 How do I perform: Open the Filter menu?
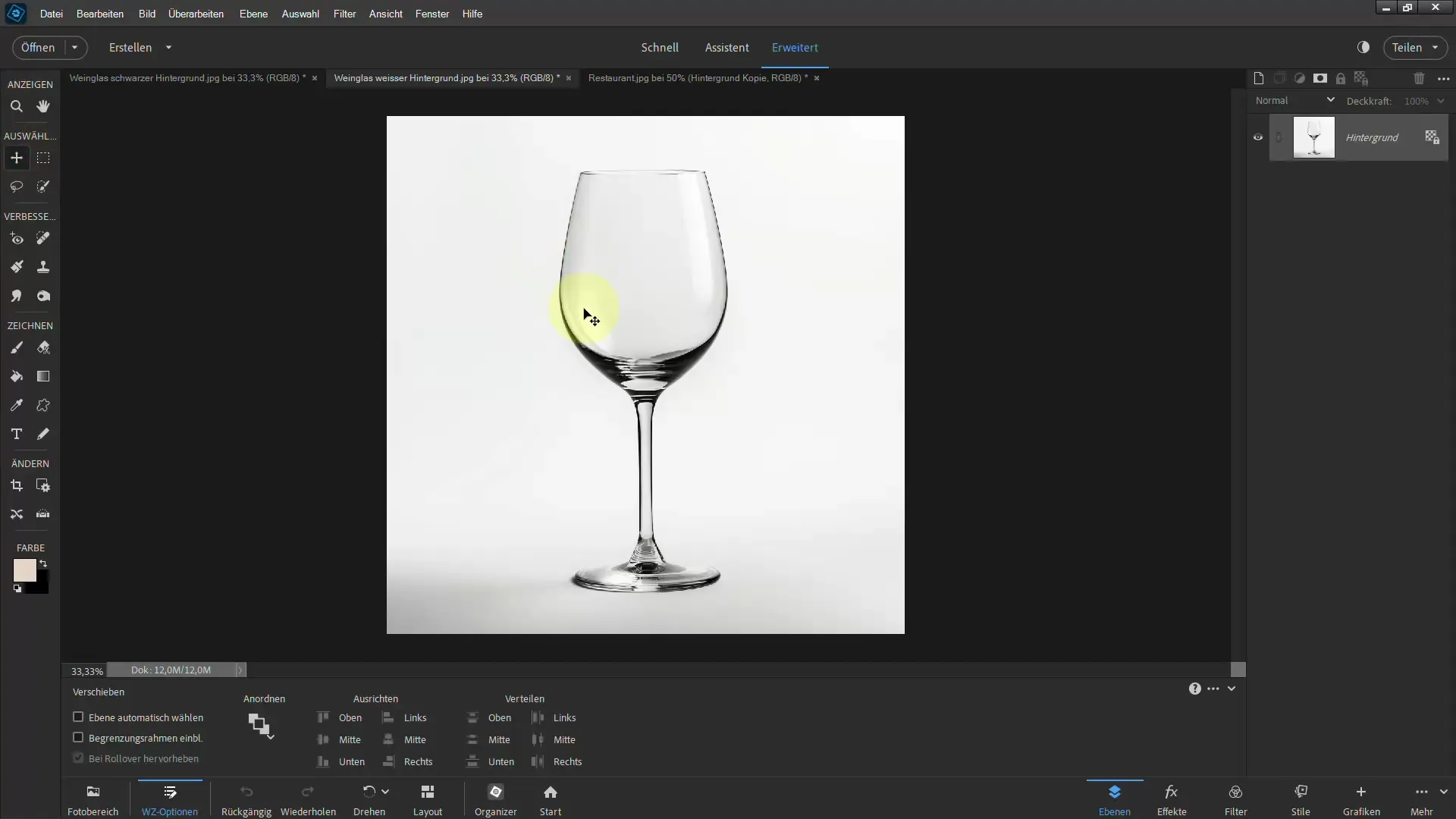[344, 13]
